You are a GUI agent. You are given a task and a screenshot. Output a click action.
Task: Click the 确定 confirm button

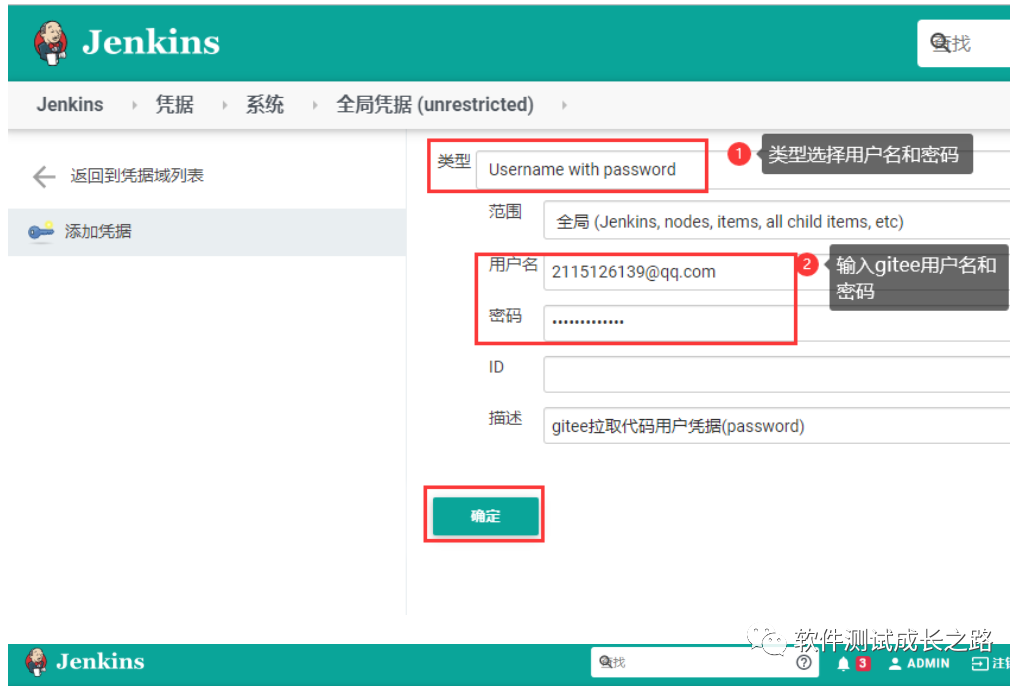(x=484, y=514)
